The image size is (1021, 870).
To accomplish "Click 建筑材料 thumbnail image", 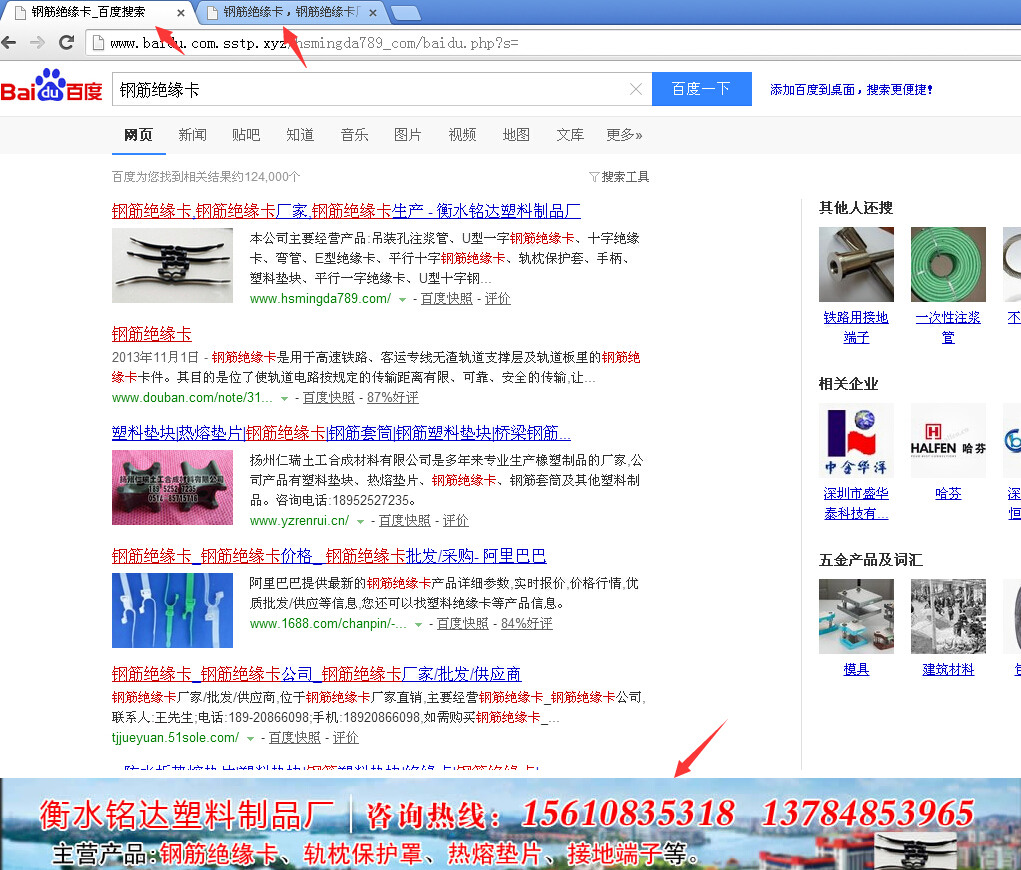I will click(x=948, y=616).
